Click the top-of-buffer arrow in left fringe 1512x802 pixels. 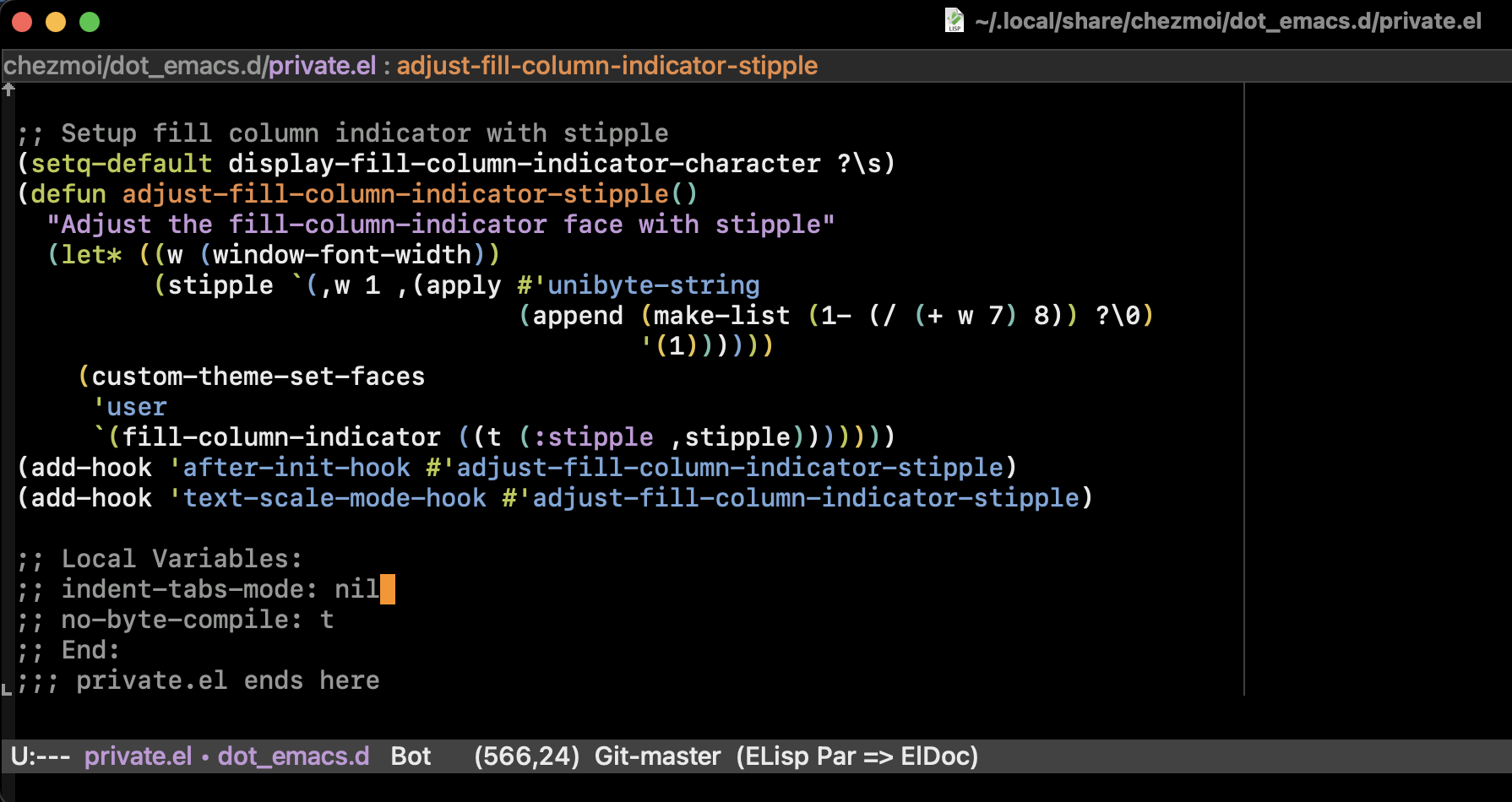[x=8, y=89]
